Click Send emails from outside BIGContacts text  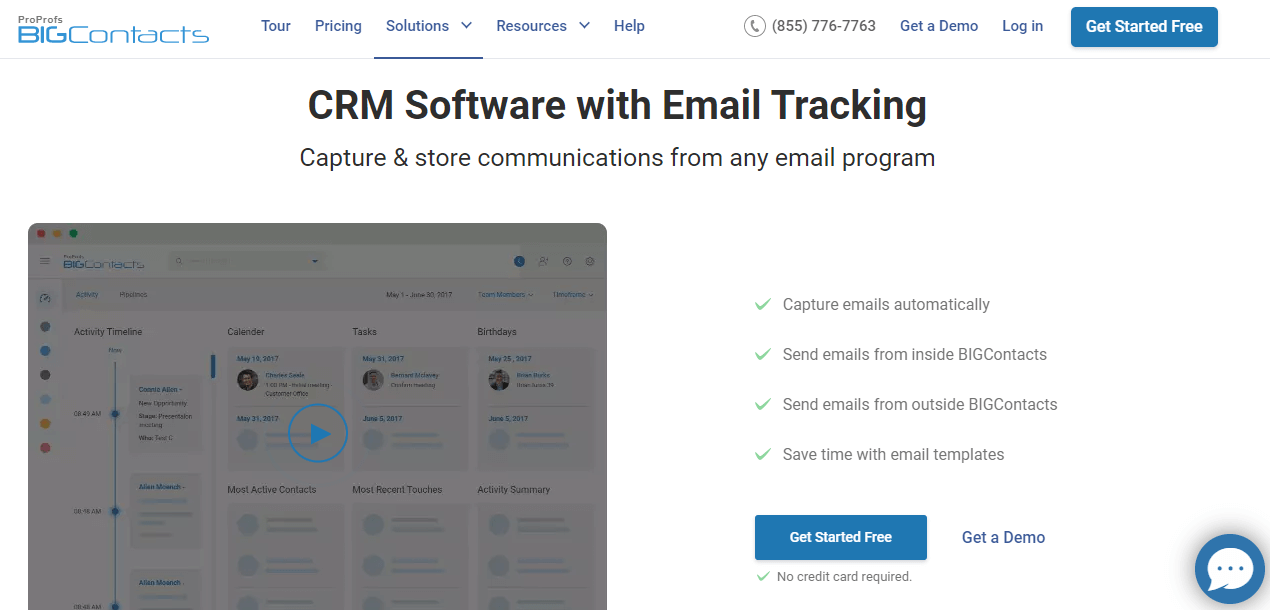coord(920,404)
